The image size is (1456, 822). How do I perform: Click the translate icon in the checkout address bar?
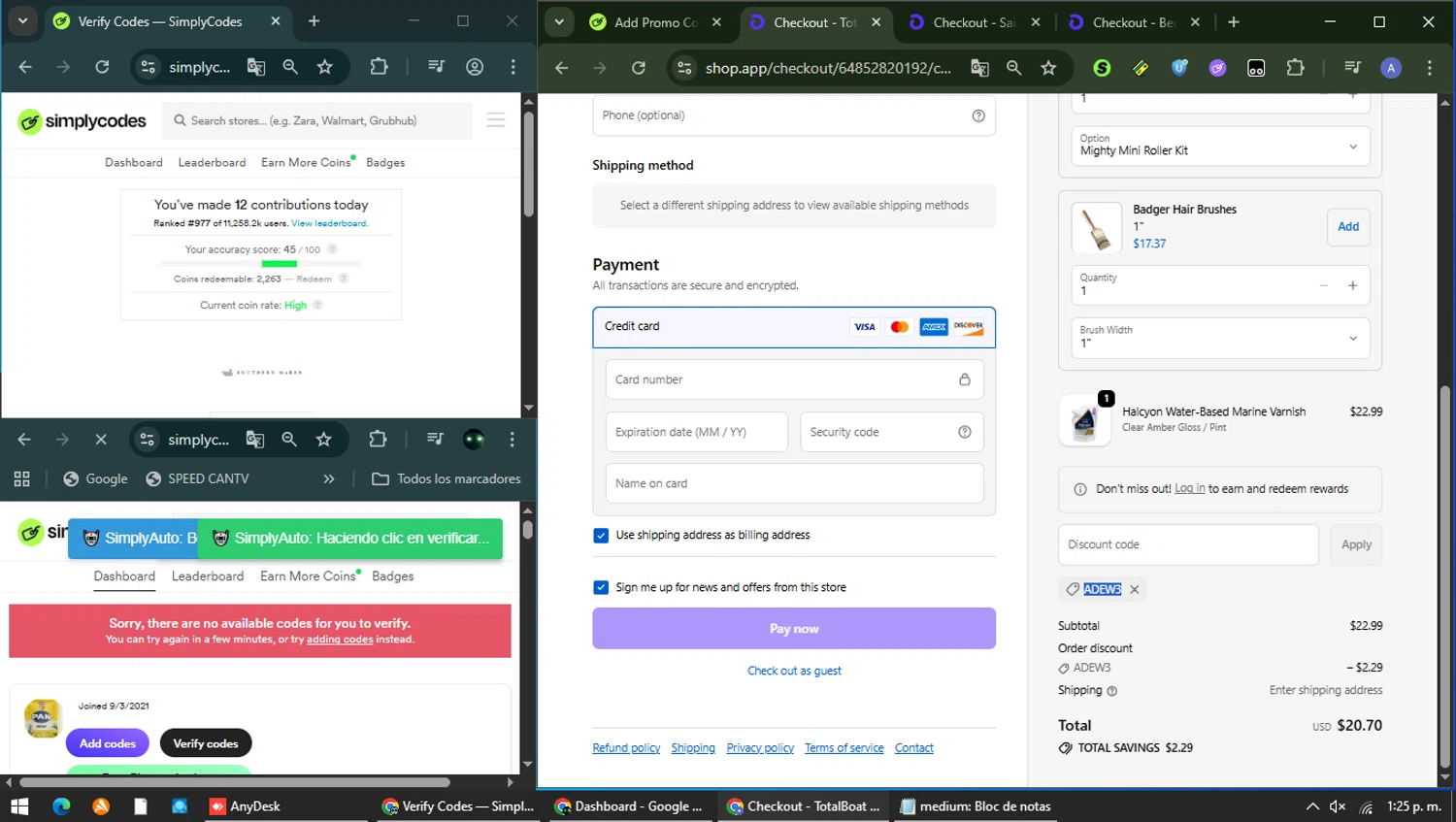coord(980,68)
